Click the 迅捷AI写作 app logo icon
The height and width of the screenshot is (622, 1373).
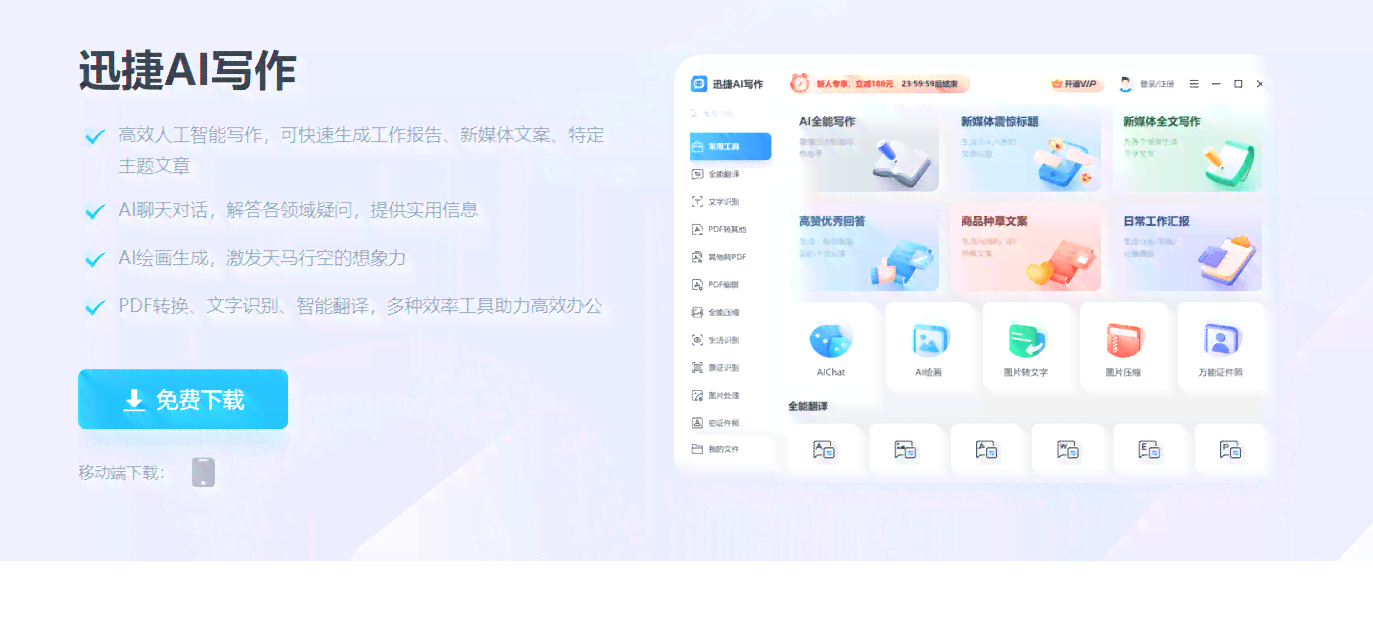pos(699,84)
